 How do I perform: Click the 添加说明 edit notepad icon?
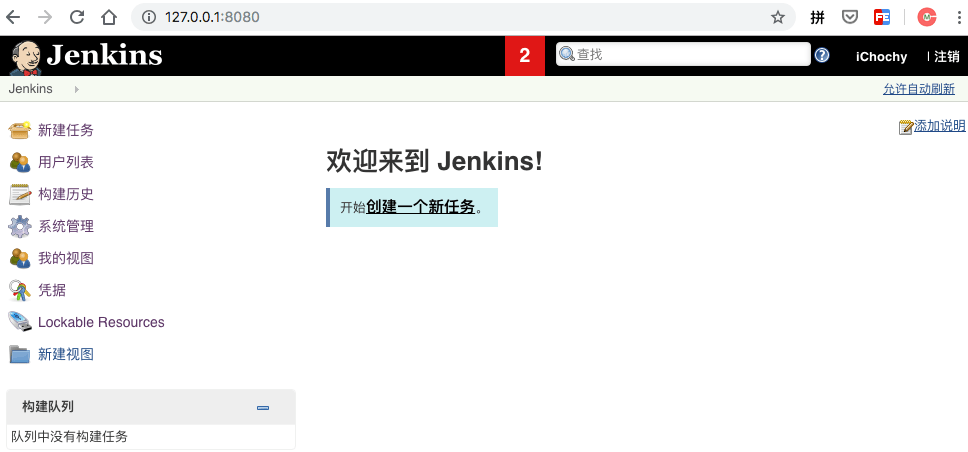pos(906,127)
